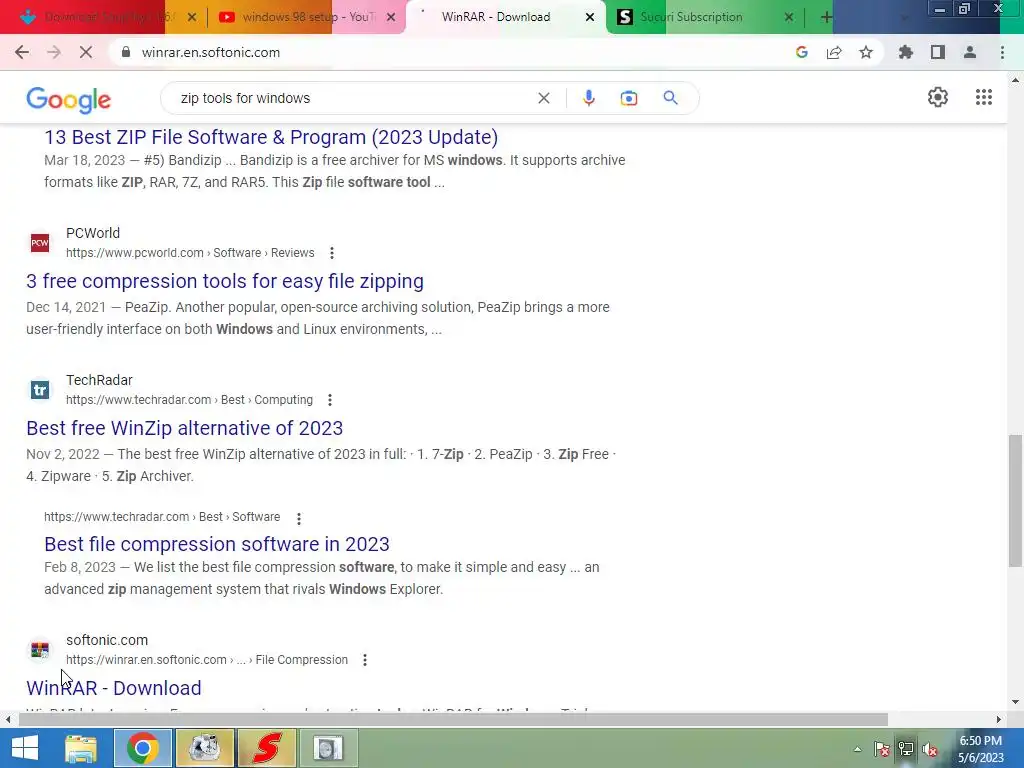The image size is (1024, 768).
Task: Click the TechRadar site favicon
Action: tap(40, 390)
